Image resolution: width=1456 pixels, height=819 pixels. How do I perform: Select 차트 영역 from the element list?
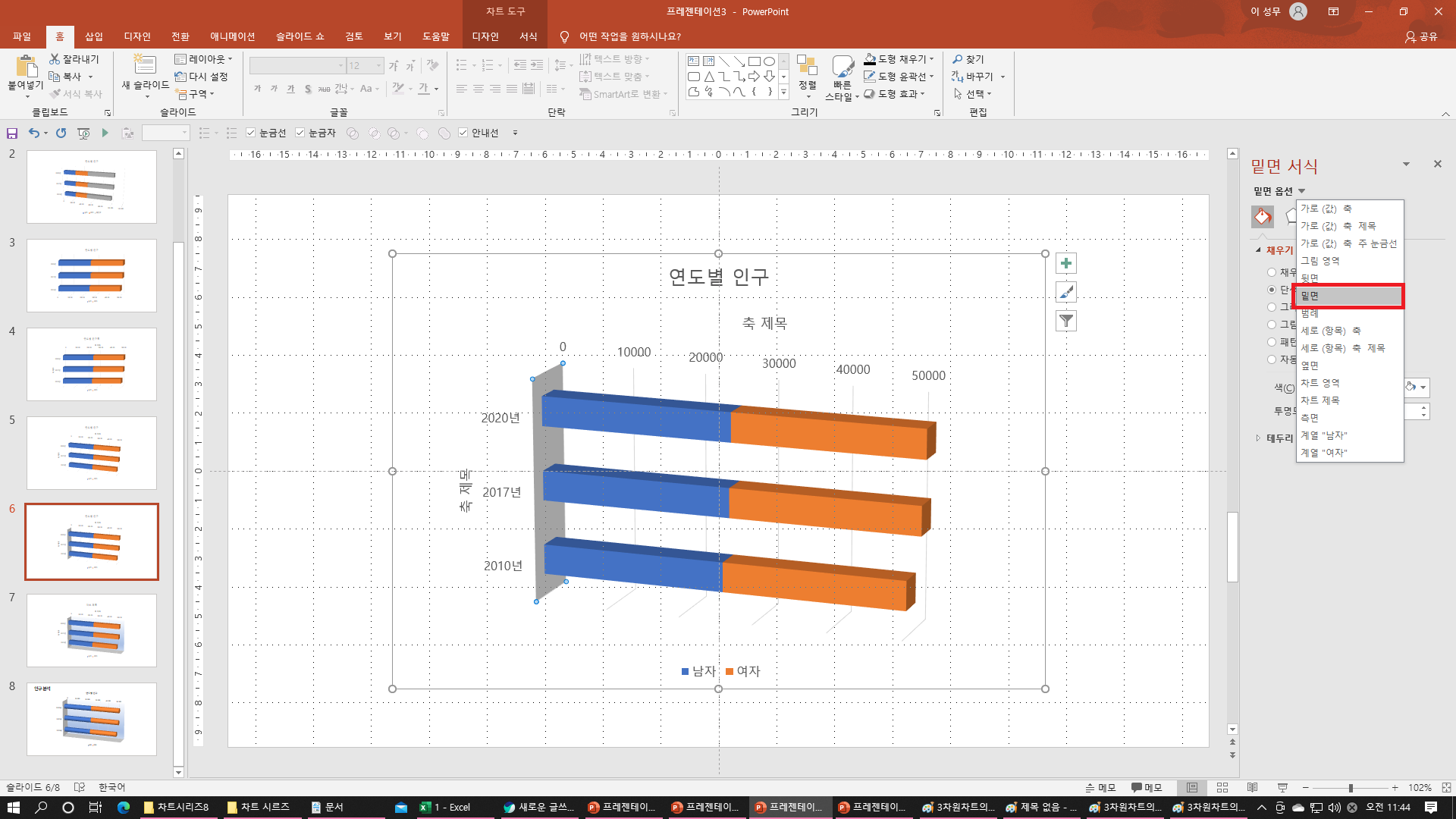1320,383
